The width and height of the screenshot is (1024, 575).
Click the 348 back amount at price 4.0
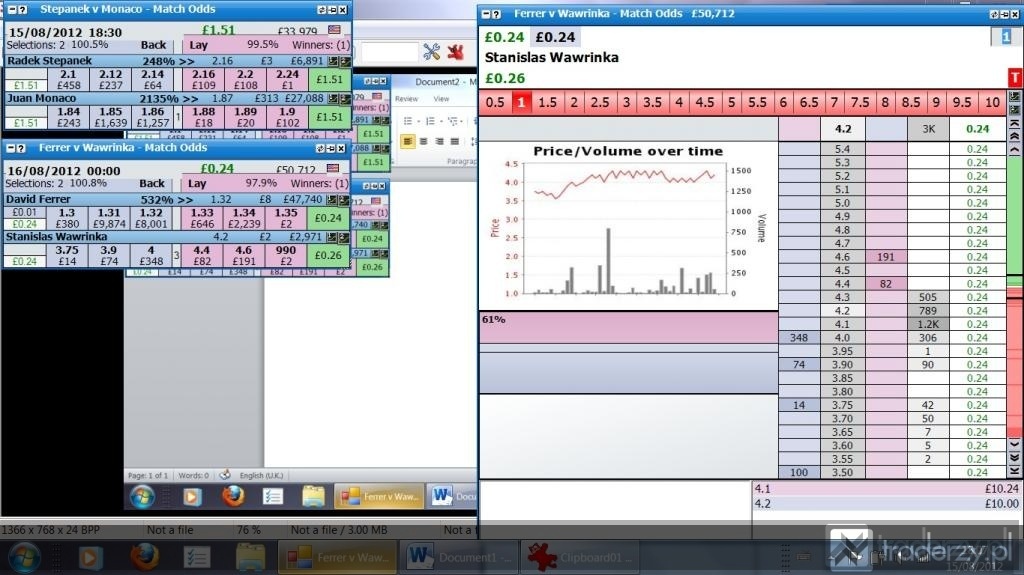click(799, 338)
